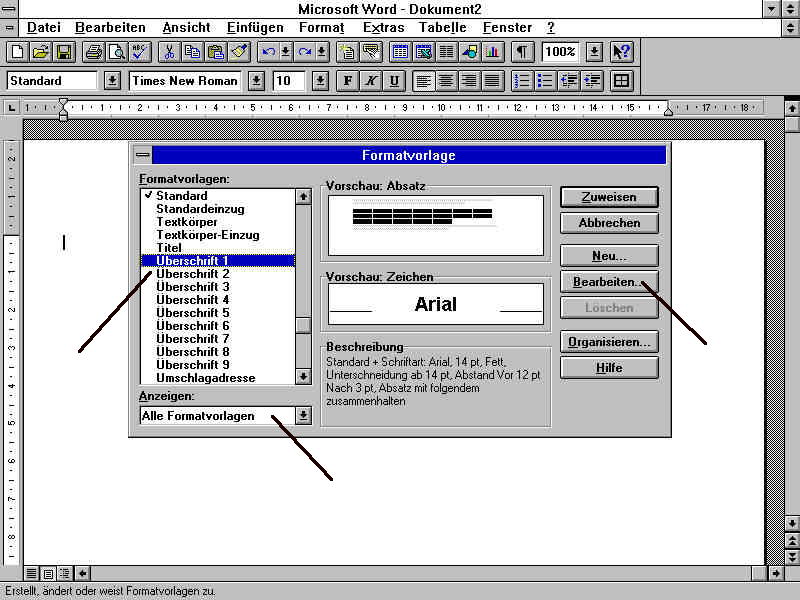
Task: Click the Neu... button
Action: tap(609, 256)
